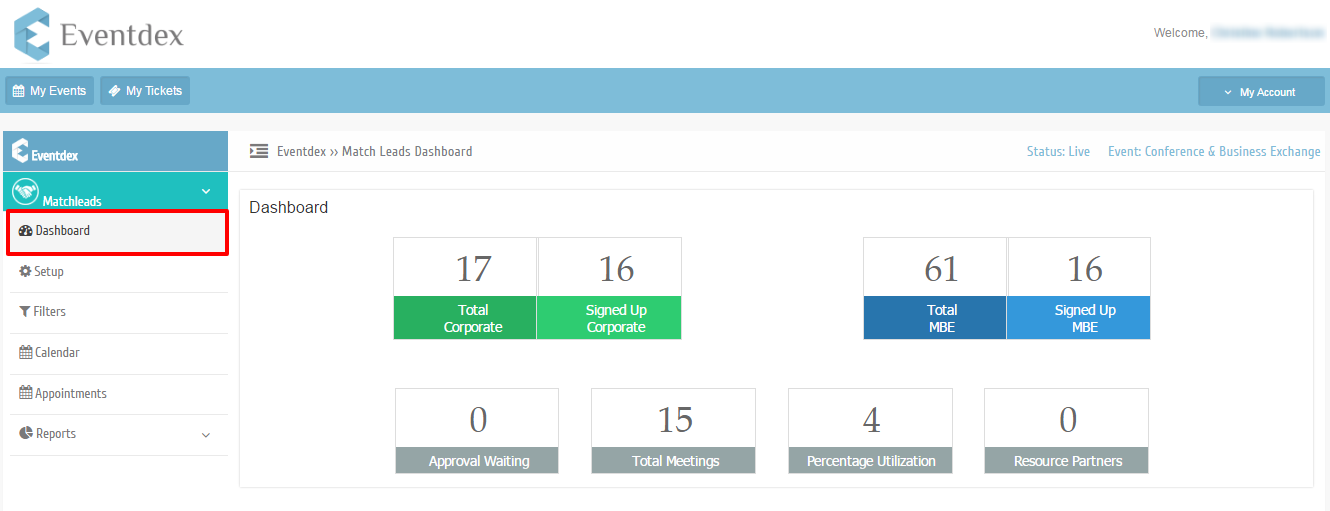Open Calendar in the sidebar
The height and width of the screenshot is (511, 1330).
point(119,353)
